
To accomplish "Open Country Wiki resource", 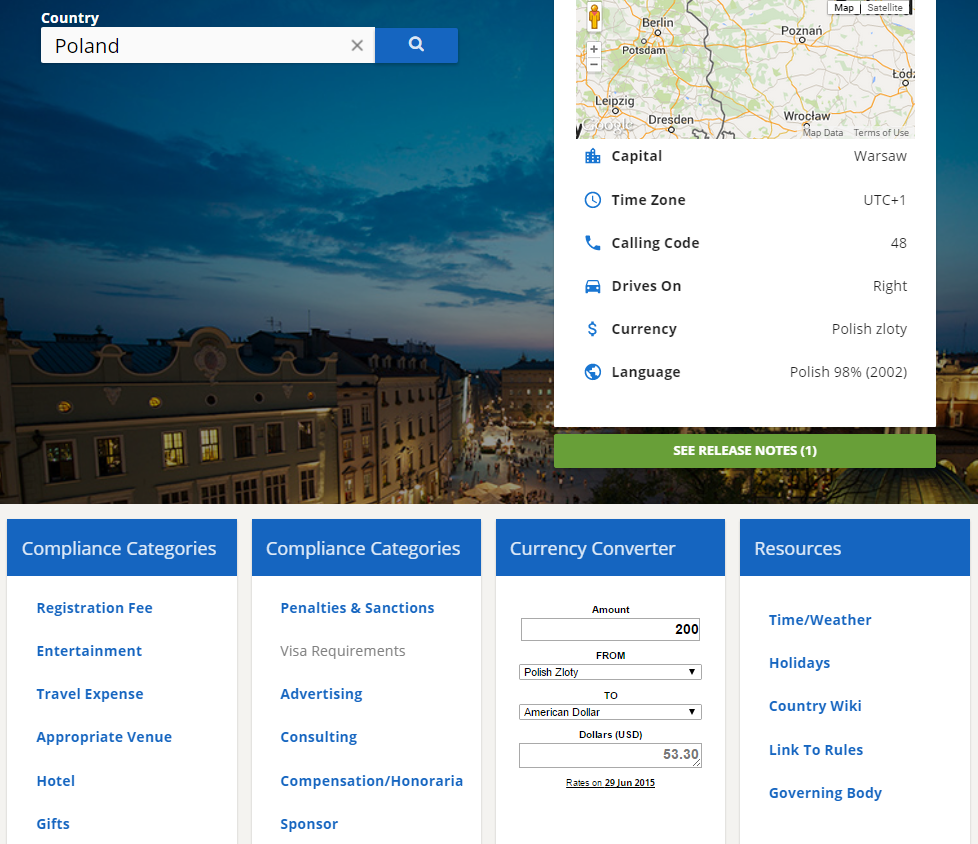I will [x=815, y=706].
